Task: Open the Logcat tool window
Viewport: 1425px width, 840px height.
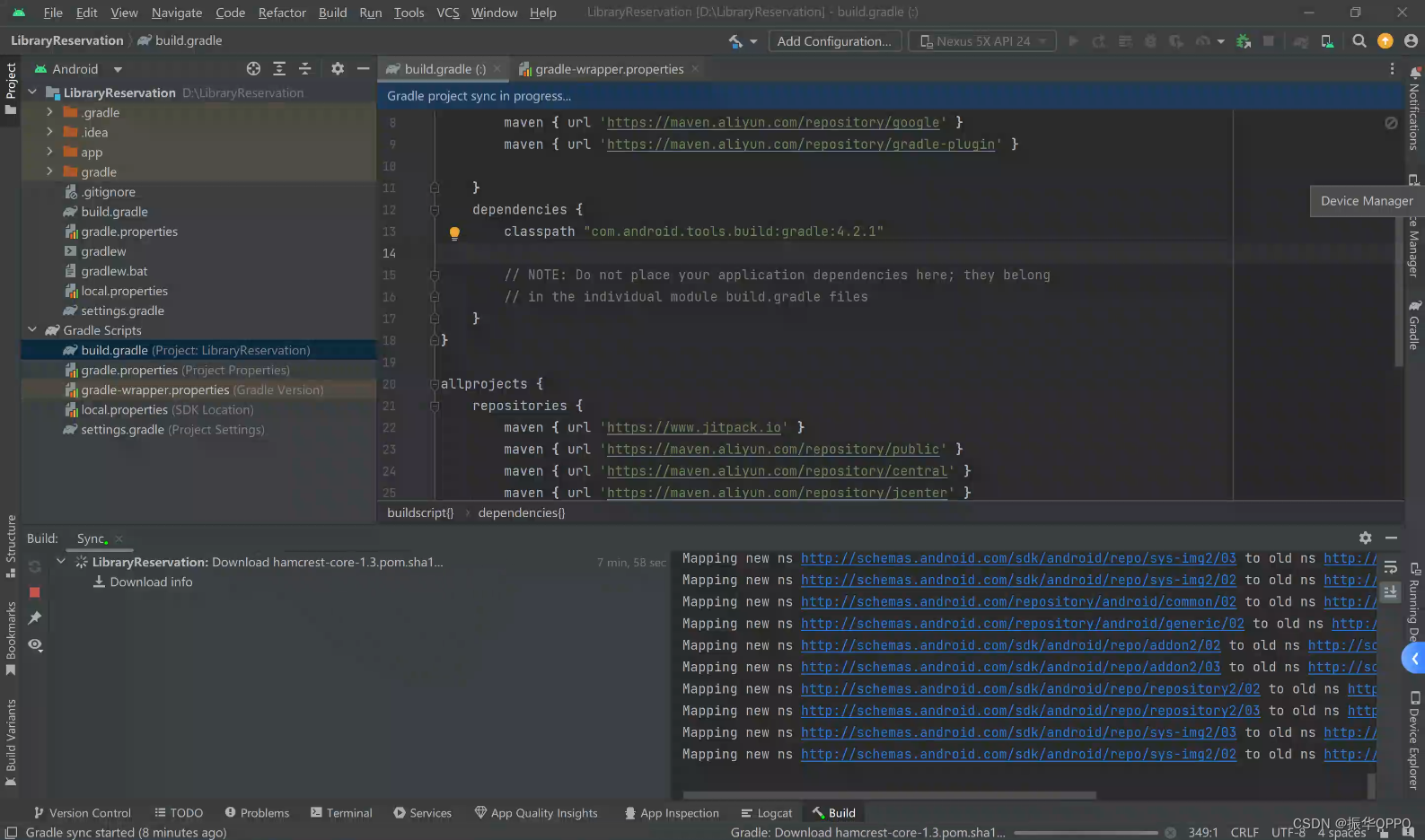Action: pyautogui.click(x=766, y=813)
